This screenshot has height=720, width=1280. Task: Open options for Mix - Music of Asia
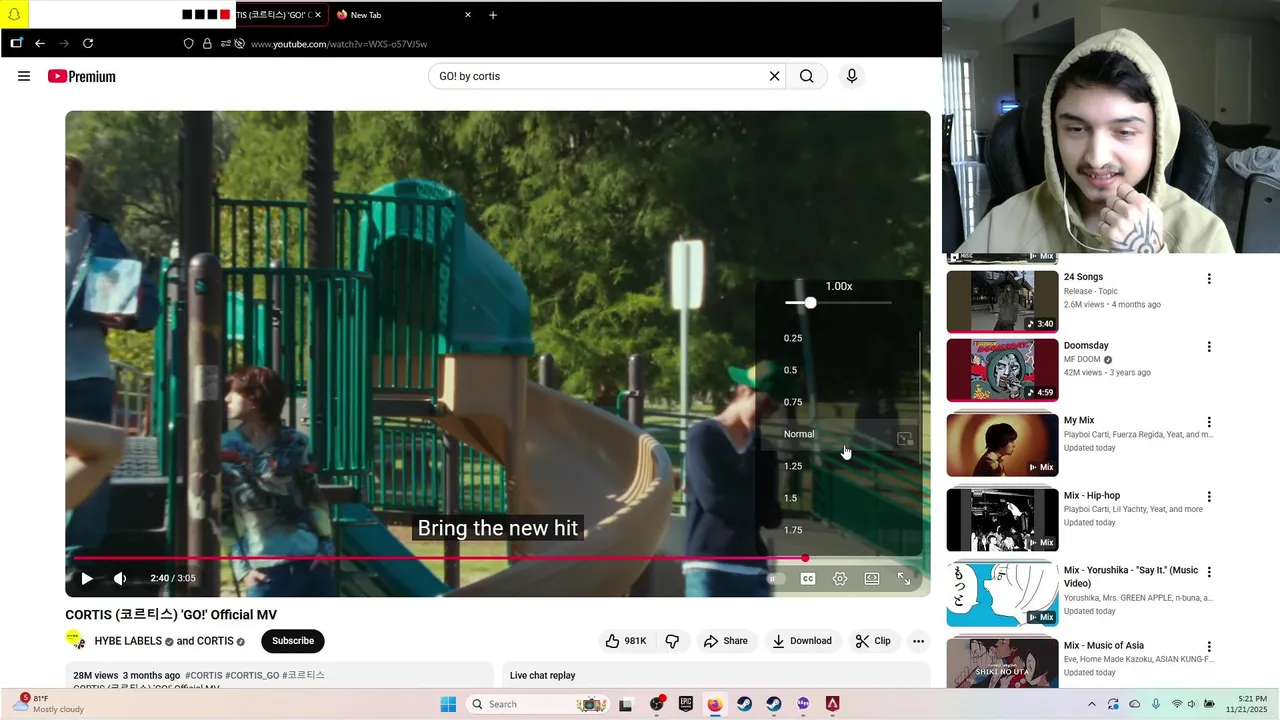pos(1209,647)
